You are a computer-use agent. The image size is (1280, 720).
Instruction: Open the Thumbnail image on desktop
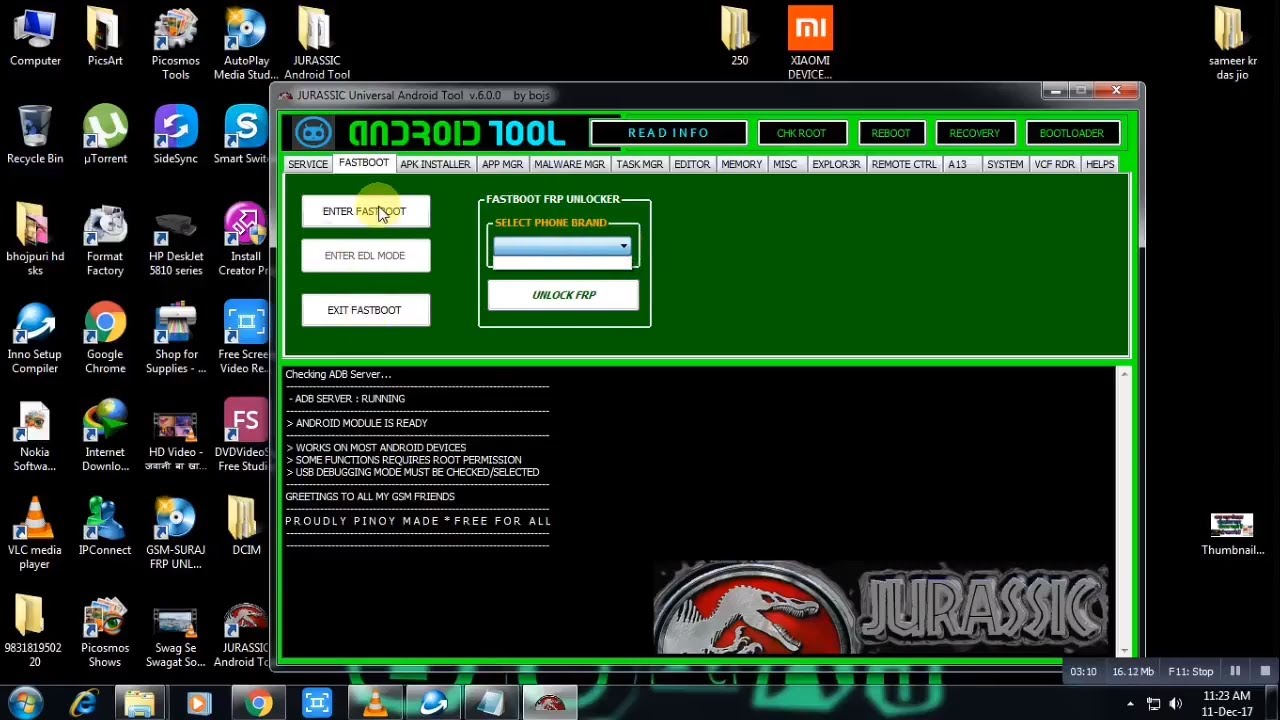pos(1232,535)
